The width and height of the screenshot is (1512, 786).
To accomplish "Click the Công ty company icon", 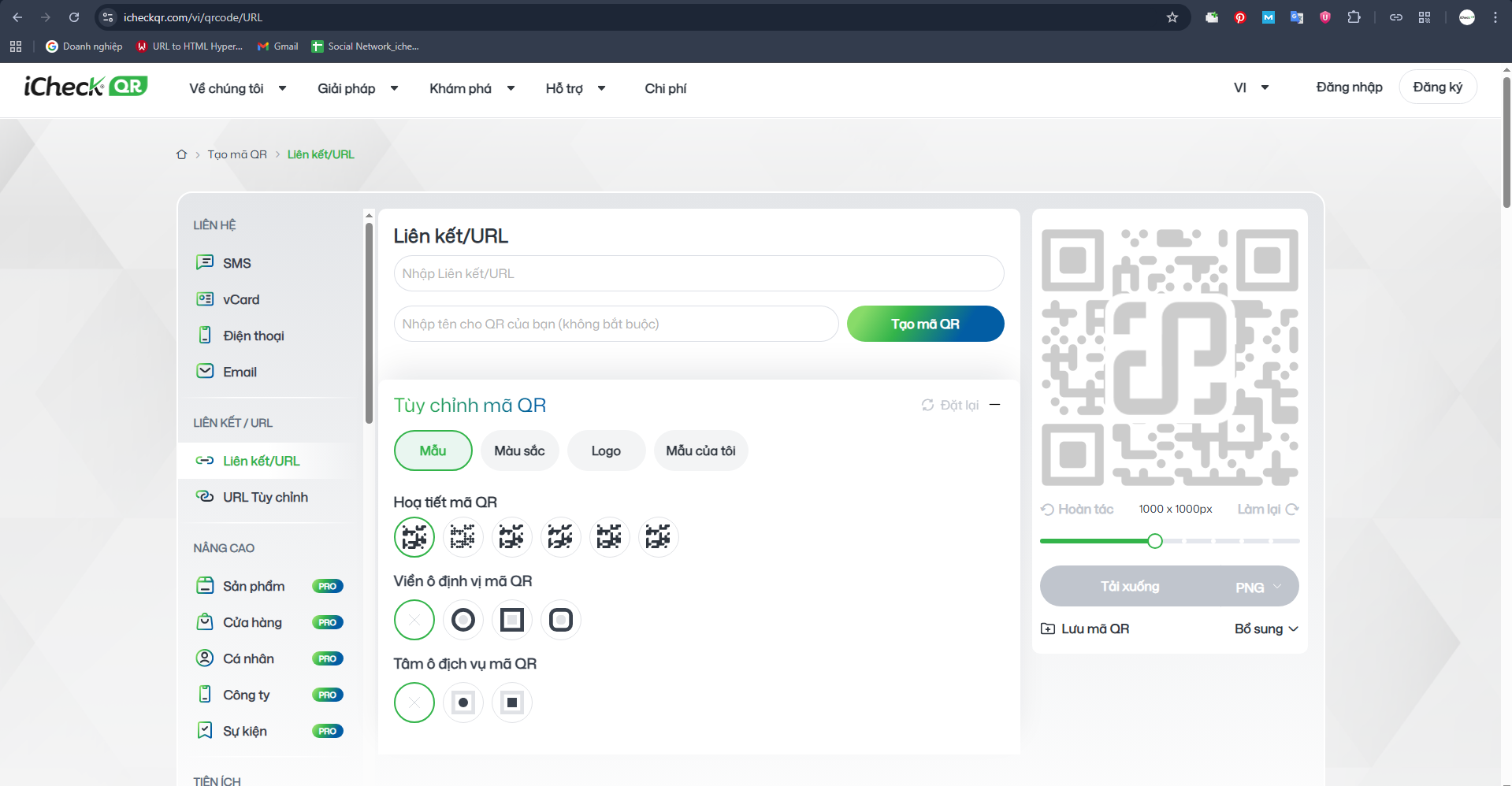I will point(205,694).
